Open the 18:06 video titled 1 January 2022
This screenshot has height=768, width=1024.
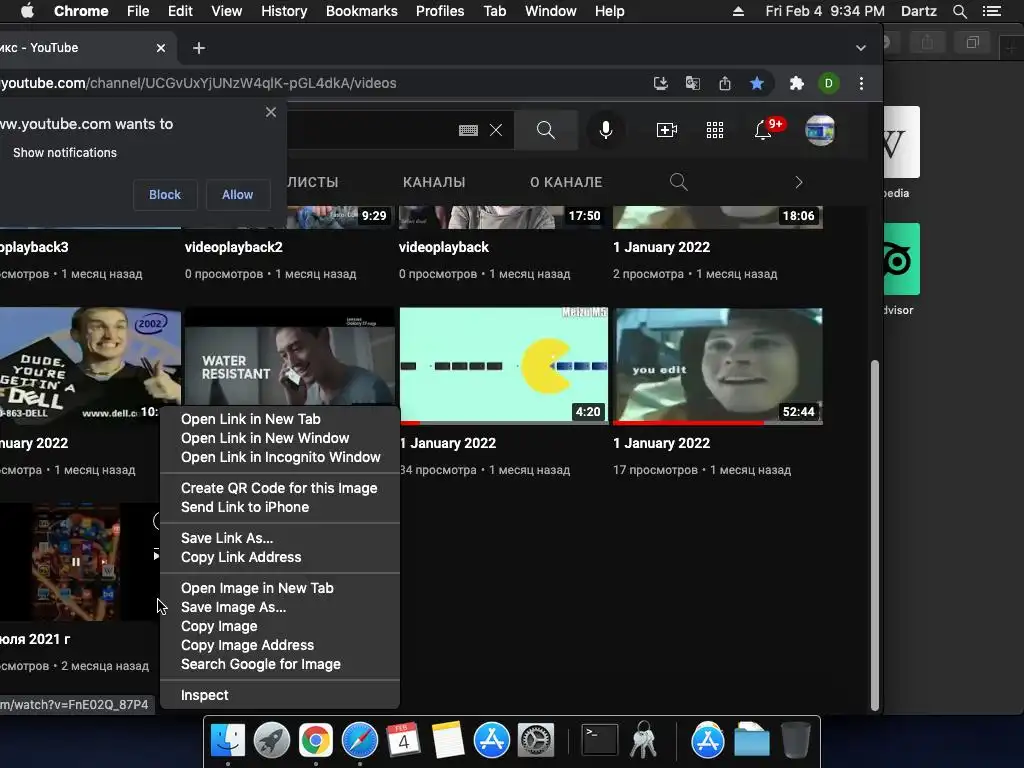tap(661, 248)
